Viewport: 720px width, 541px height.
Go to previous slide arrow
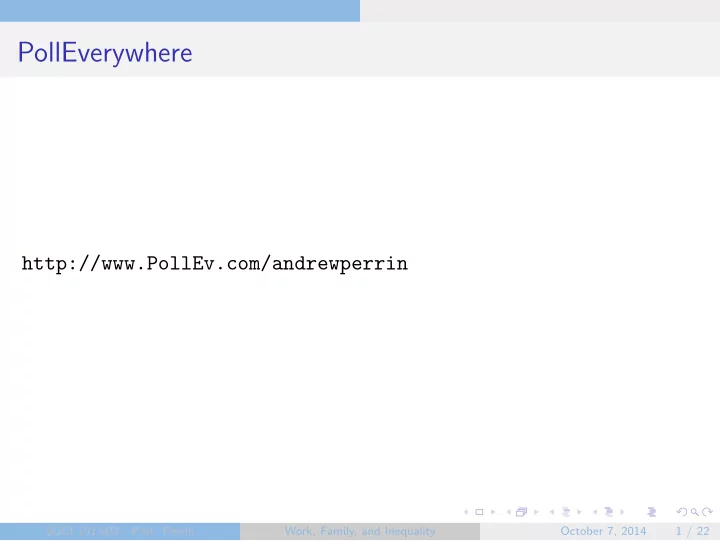tap(466, 512)
